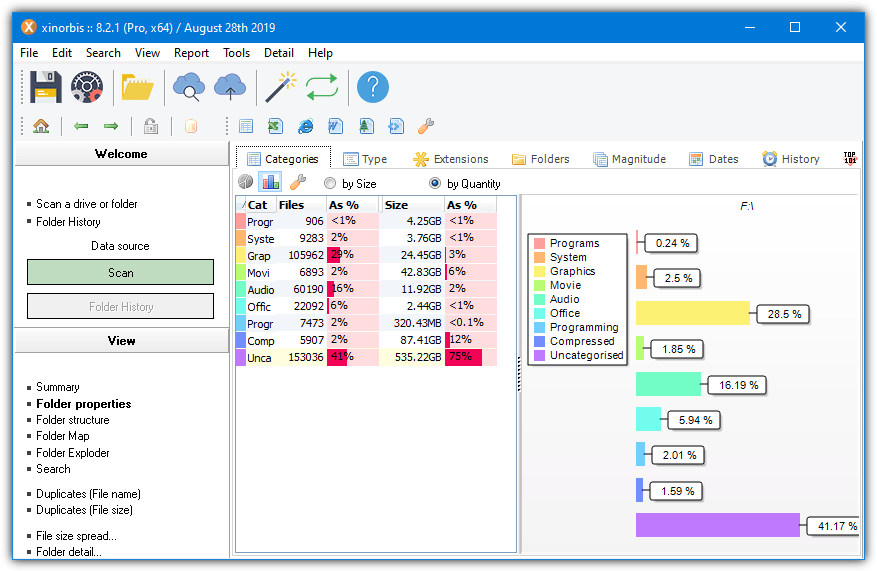Open the Detail menu
877x571 pixels.
[279, 53]
